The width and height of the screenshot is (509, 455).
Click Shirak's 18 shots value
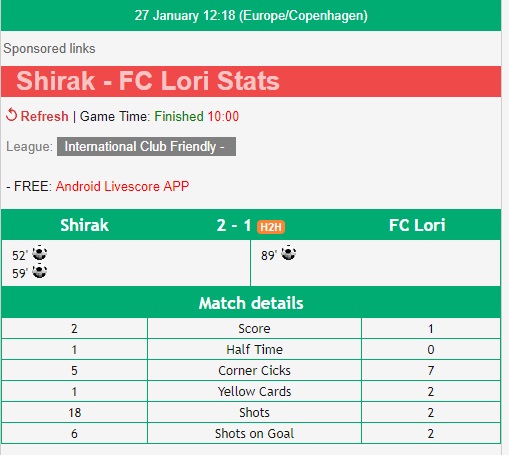(x=75, y=413)
